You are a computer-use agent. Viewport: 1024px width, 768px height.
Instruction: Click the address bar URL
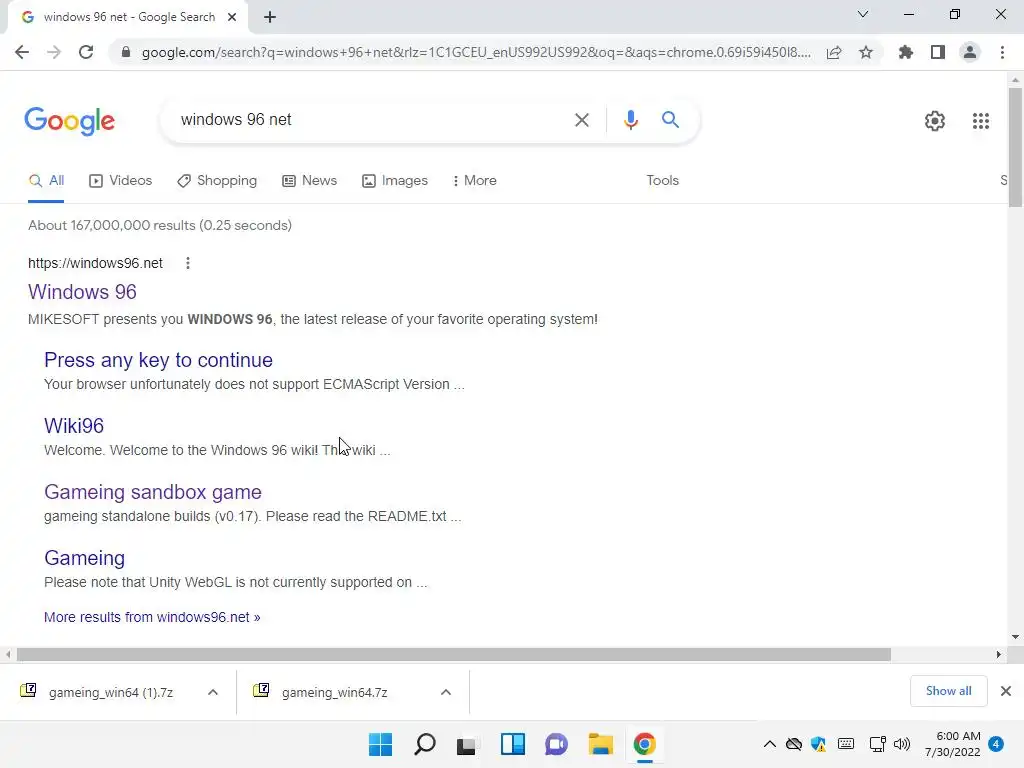[475, 52]
